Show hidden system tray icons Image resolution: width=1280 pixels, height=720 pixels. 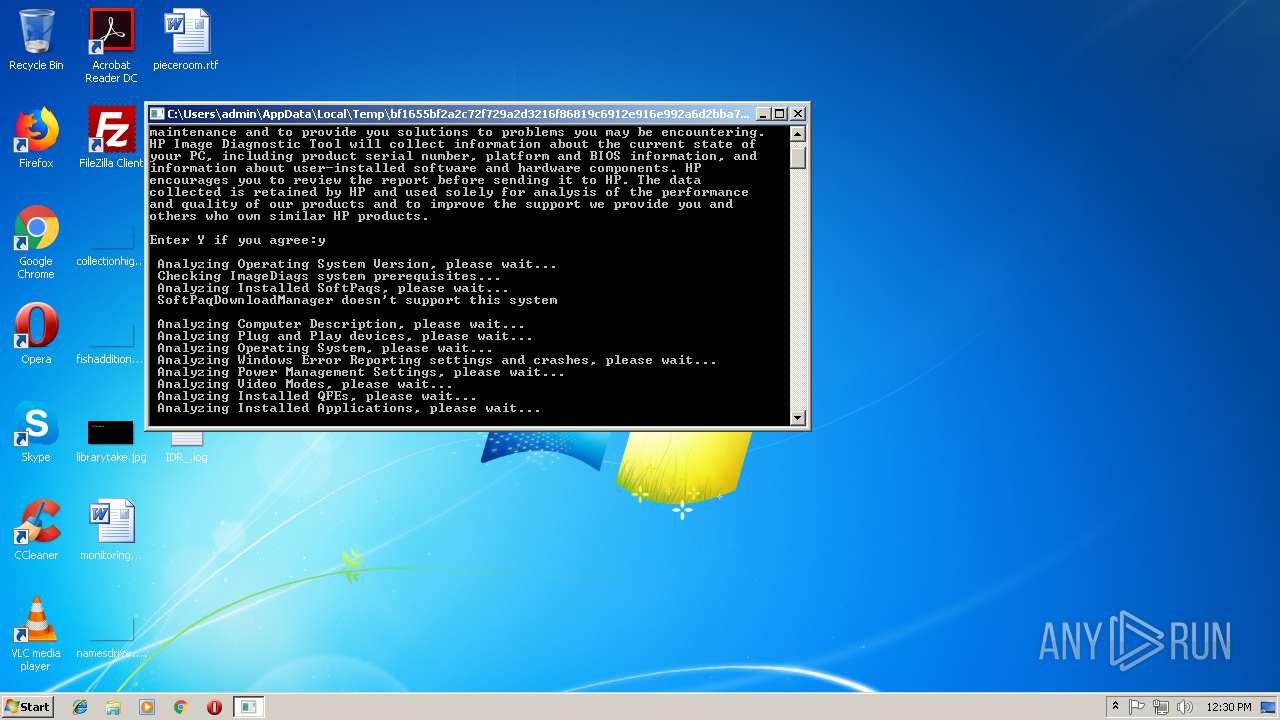pyautogui.click(x=1115, y=707)
